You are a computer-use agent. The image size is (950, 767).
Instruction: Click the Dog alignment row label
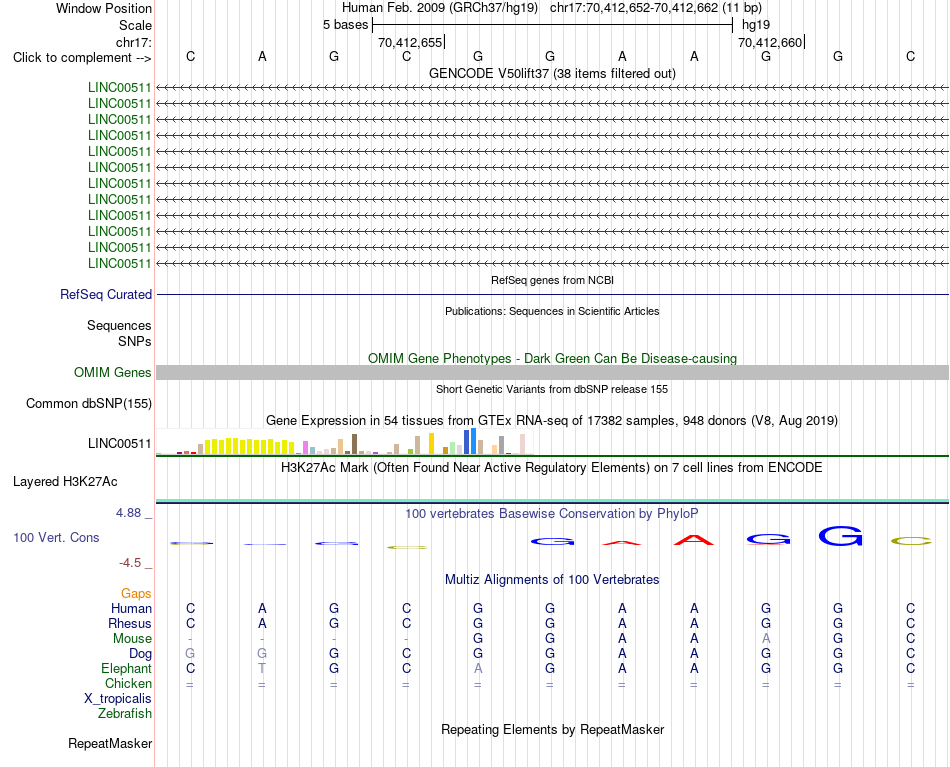tap(140, 654)
